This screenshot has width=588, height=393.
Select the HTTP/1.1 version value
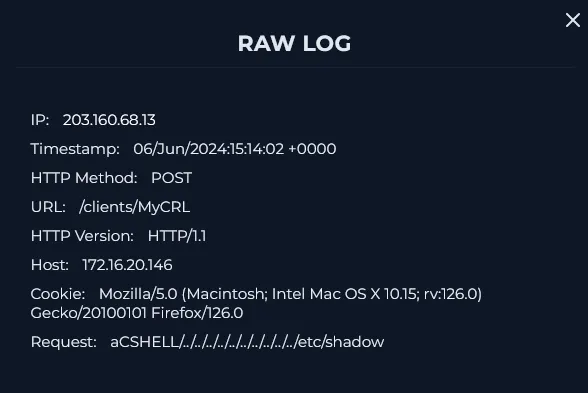tap(177, 236)
